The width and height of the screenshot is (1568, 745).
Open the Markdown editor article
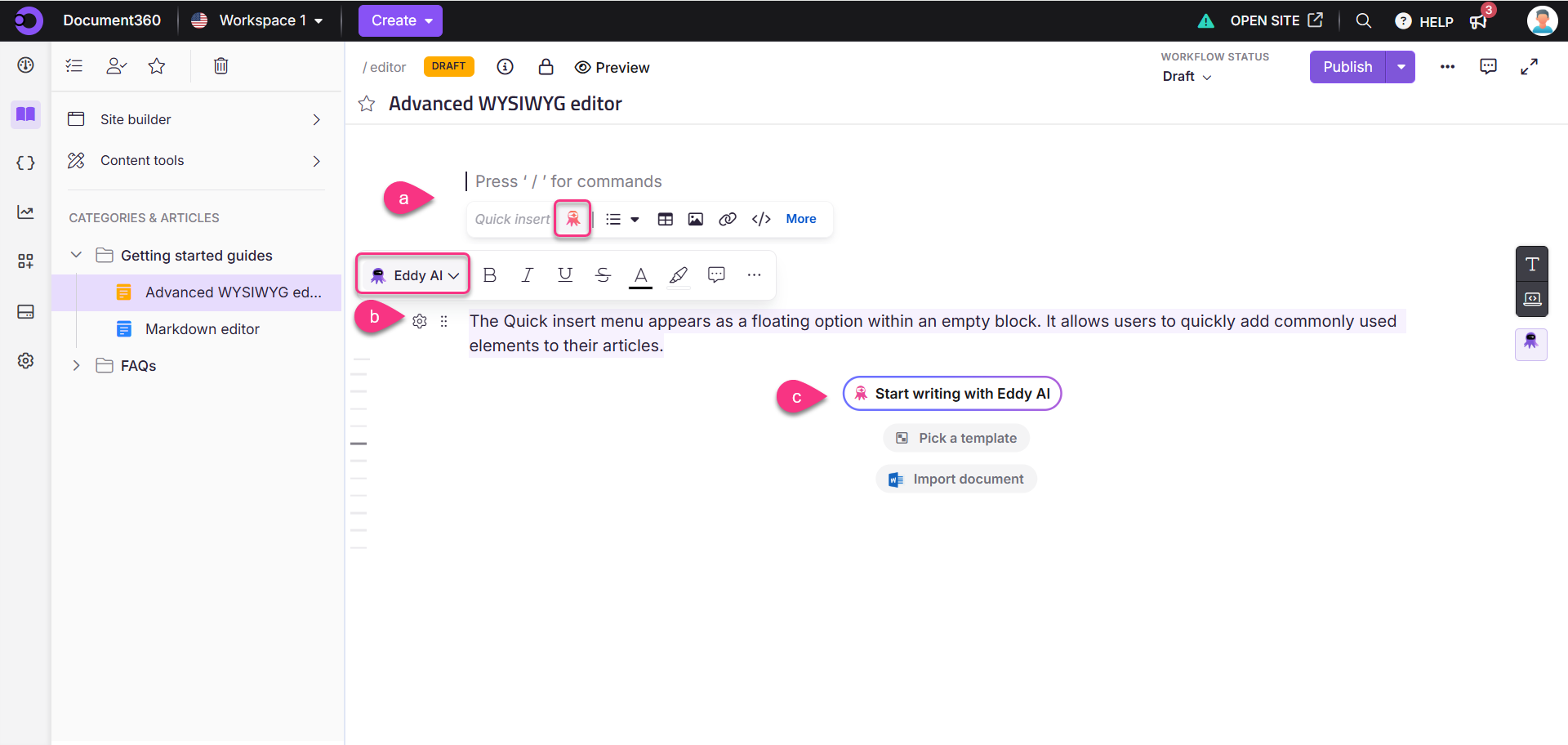(202, 329)
